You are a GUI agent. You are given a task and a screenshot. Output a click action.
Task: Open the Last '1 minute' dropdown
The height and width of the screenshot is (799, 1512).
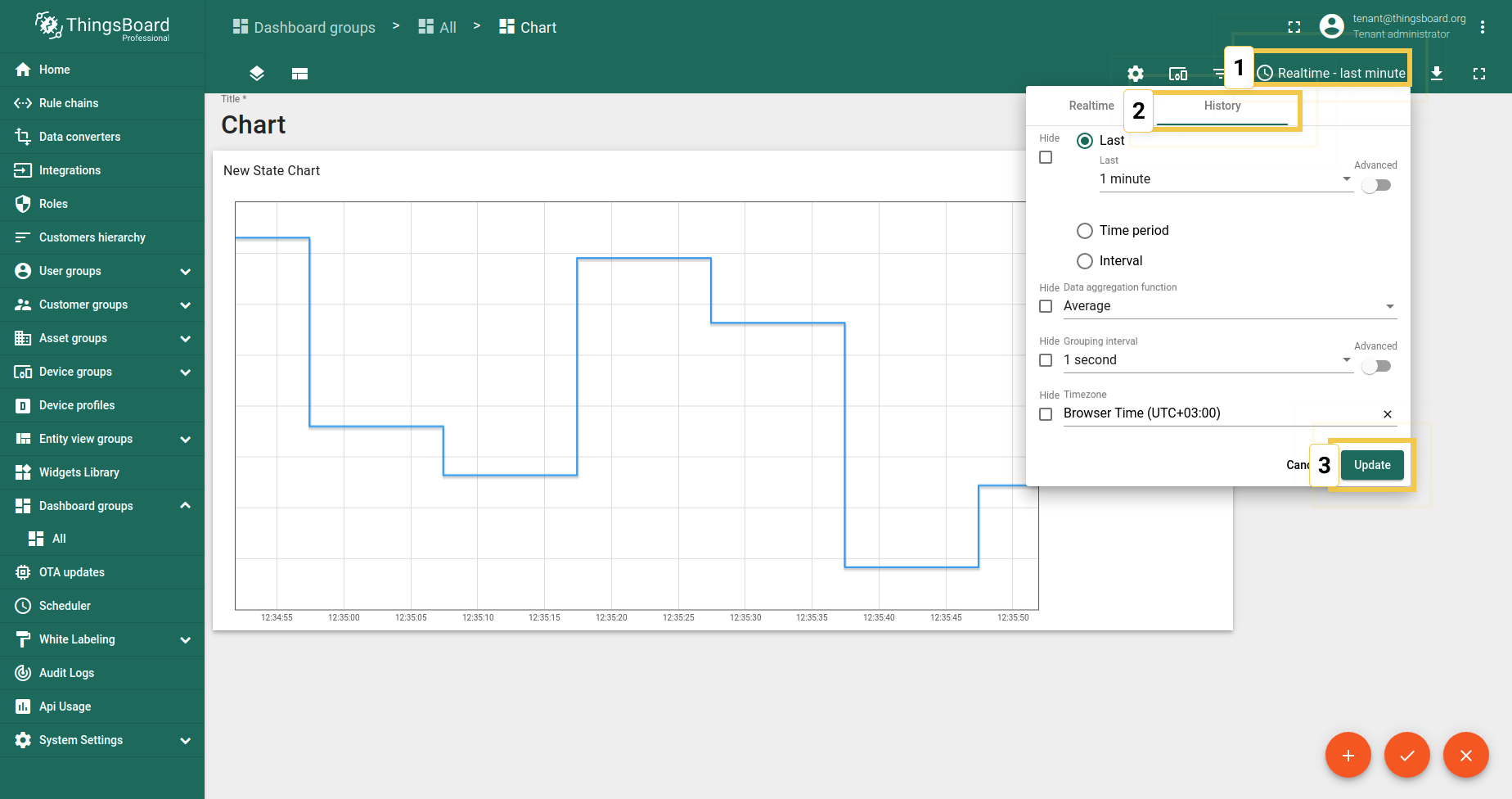(x=1226, y=179)
